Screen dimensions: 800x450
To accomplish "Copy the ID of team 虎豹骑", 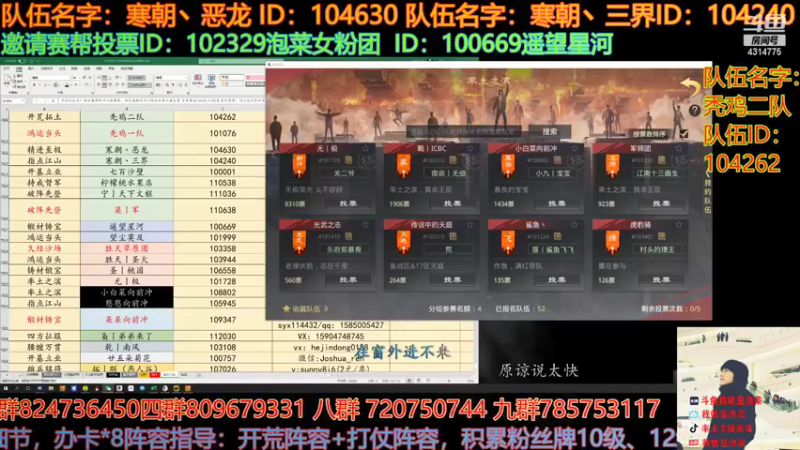I will point(662,236).
